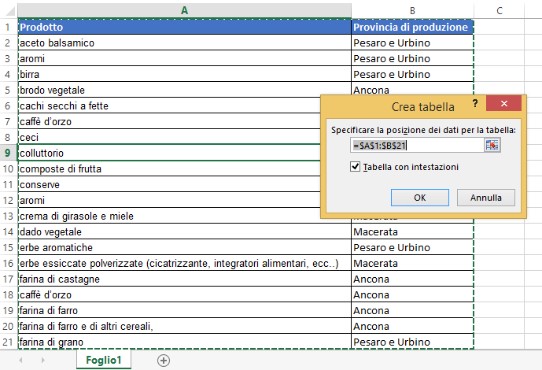Switch to the Foglio1 sheet tab
The width and height of the screenshot is (542, 370).
tap(104, 360)
